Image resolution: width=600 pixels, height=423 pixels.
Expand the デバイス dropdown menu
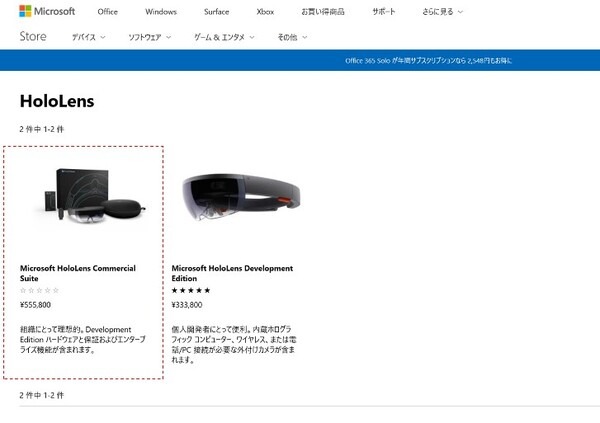point(91,37)
